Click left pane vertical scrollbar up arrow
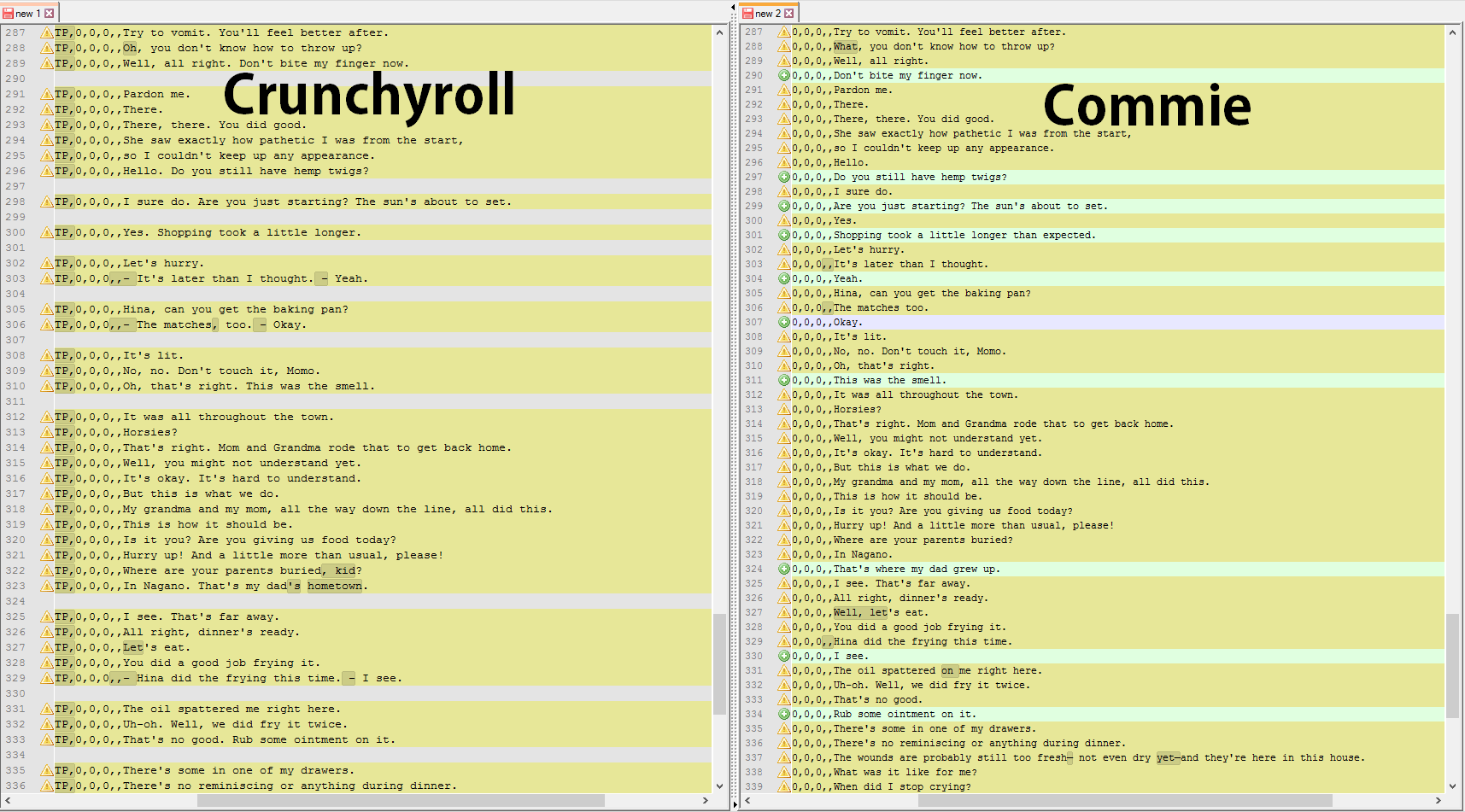The image size is (1465, 812). tap(719, 32)
